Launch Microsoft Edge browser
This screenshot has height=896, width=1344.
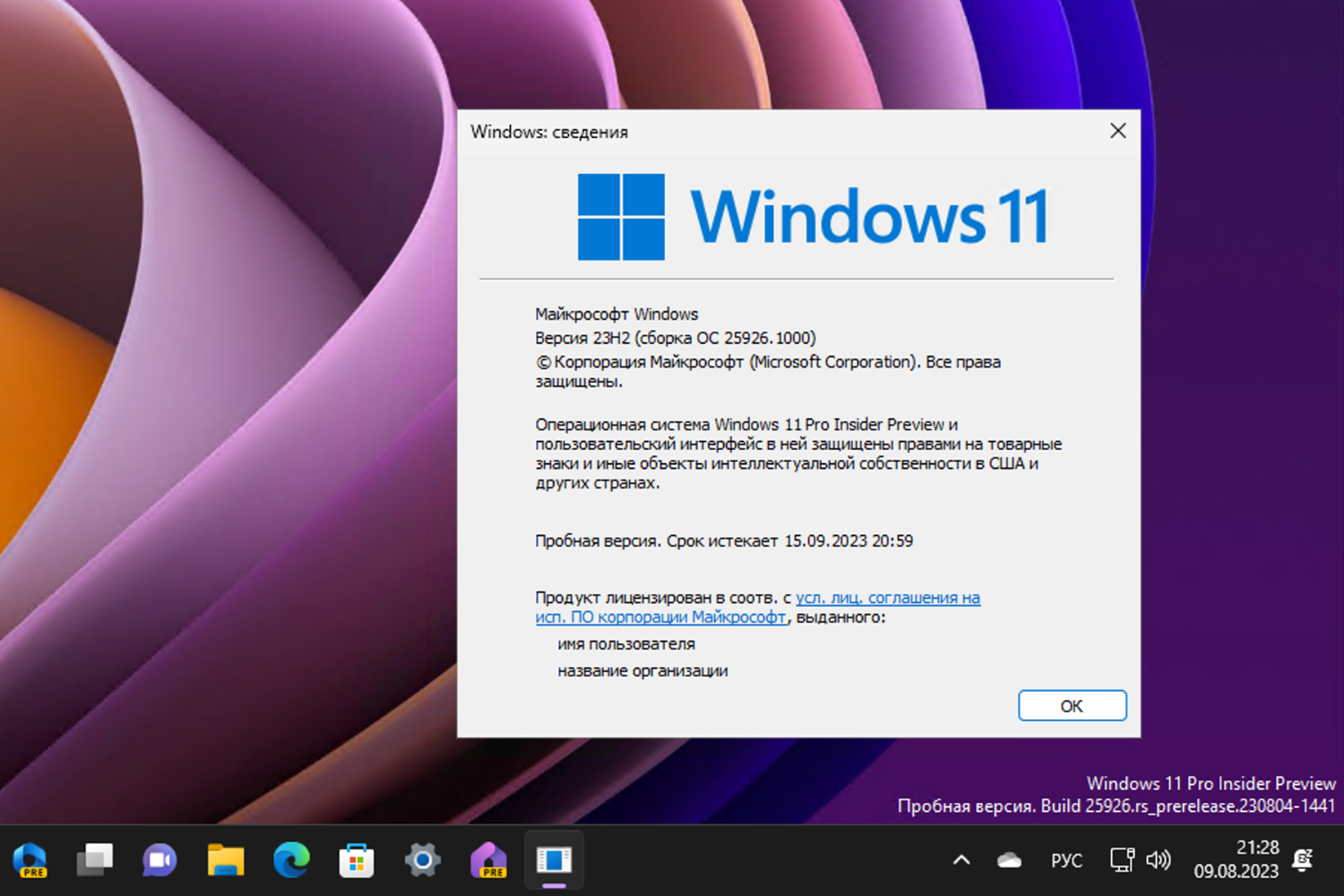click(x=290, y=859)
